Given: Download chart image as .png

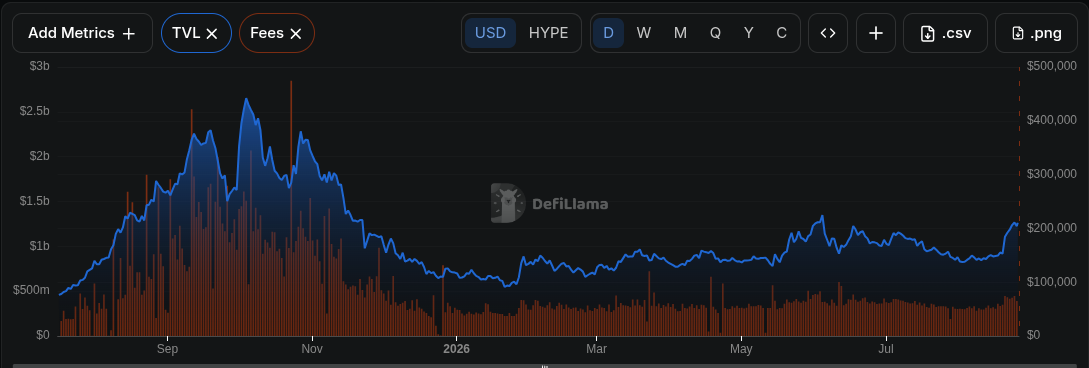Looking at the screenshot, I should (x=1037, y=33).
